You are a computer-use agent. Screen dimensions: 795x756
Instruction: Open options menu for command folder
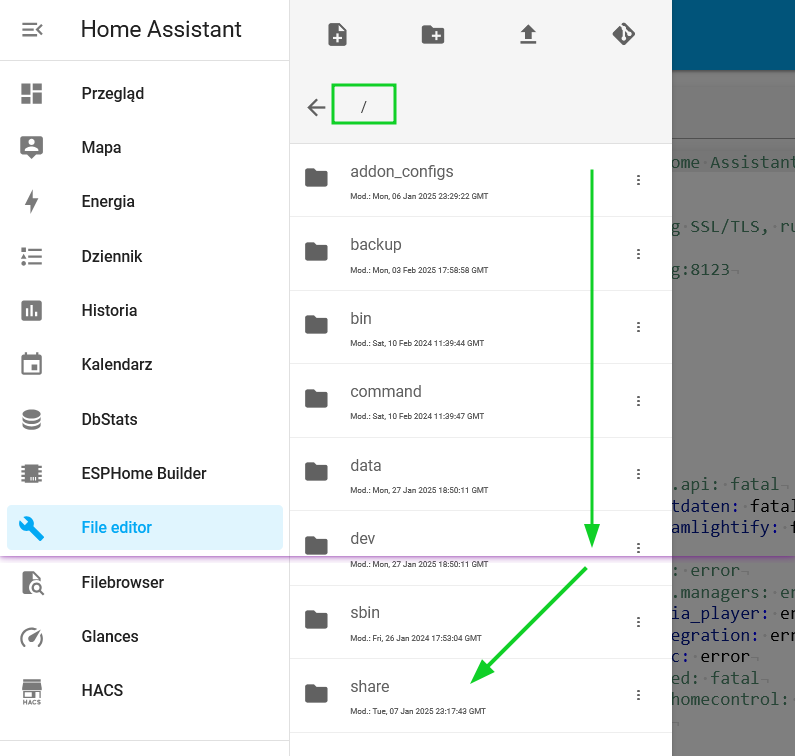[x=638, y=401]
